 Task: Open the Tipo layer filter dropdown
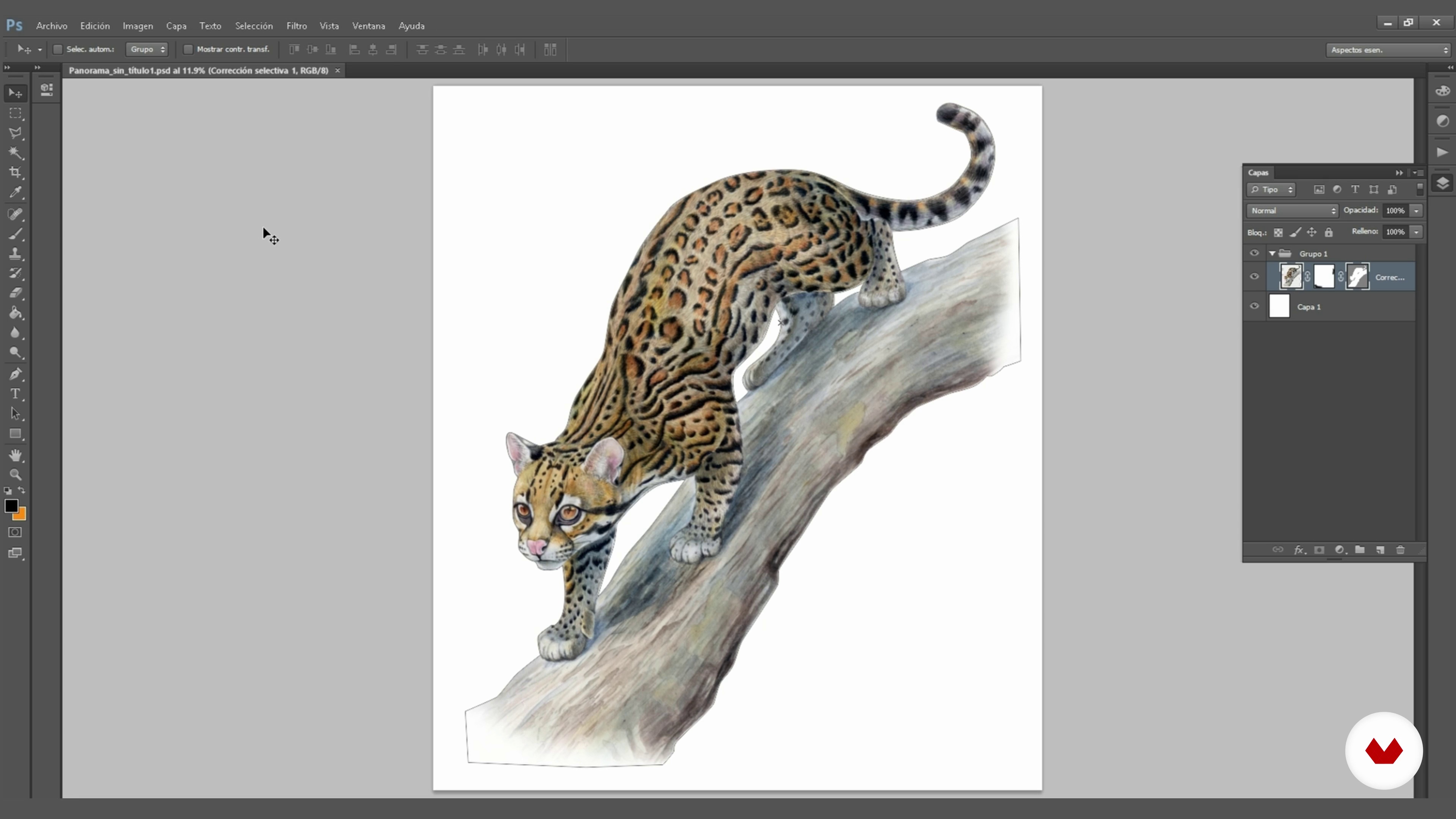pyautogui.click(x=1271, y=190)
